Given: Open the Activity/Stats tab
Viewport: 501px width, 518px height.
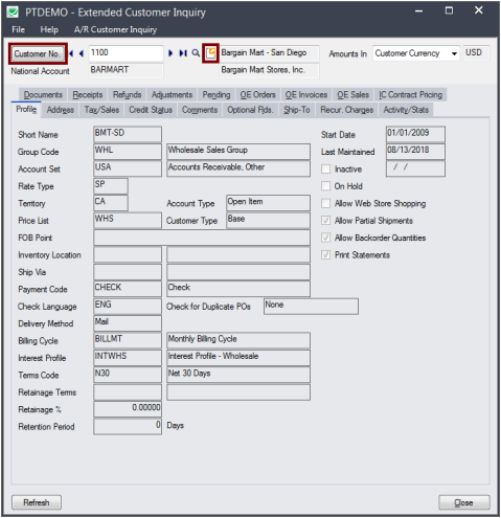Looking at the screenshot, I should 406,110.
